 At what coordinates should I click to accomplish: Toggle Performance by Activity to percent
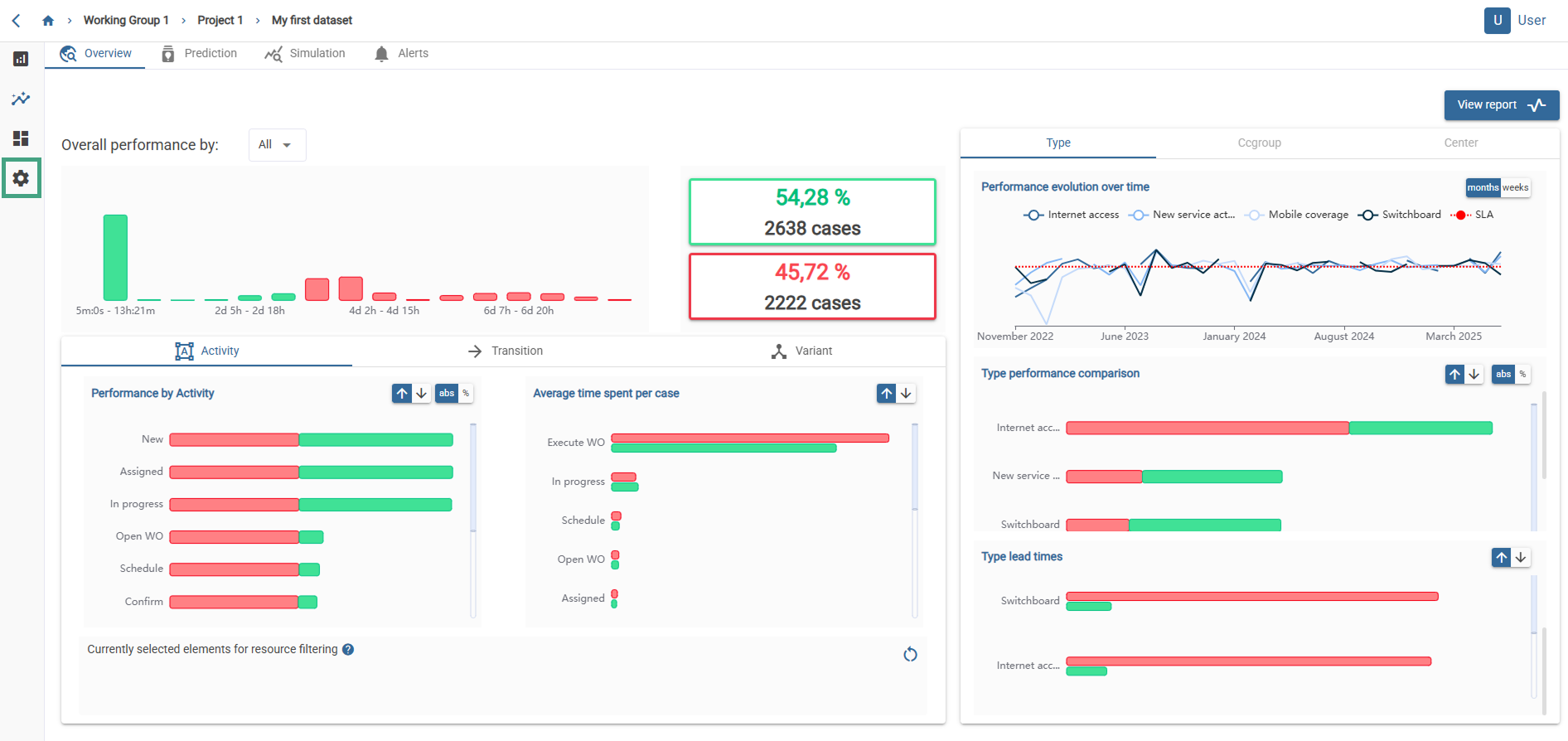click(x=466, y=393)
